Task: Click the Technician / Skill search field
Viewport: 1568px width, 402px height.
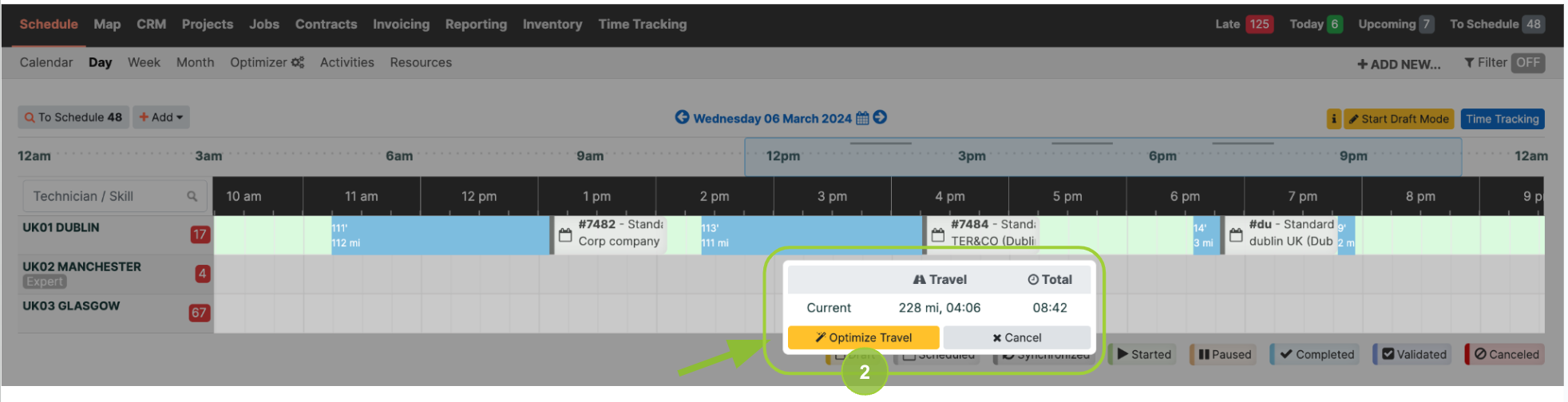Action: click(x=114, y=196)
